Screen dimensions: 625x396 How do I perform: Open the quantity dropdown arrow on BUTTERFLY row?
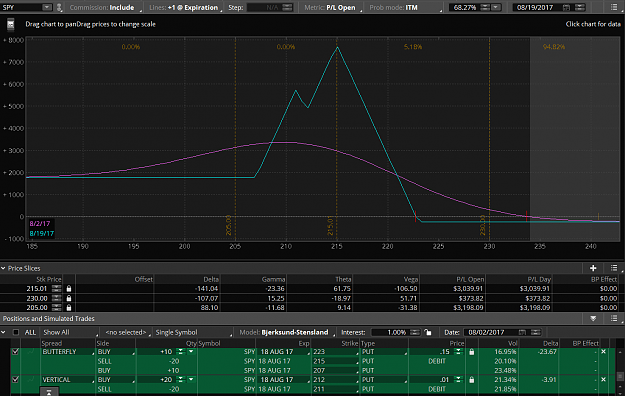(191, 351)
